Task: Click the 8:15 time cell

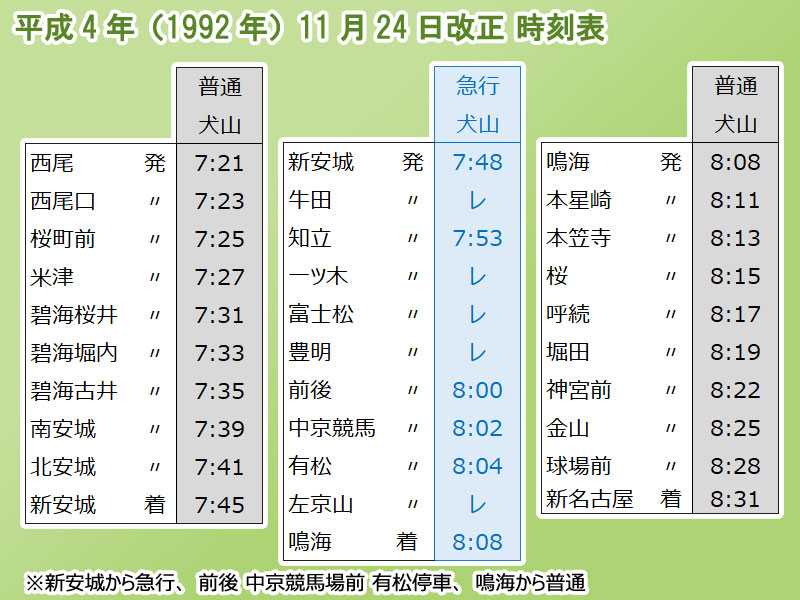Action: (x=735, y=276)
